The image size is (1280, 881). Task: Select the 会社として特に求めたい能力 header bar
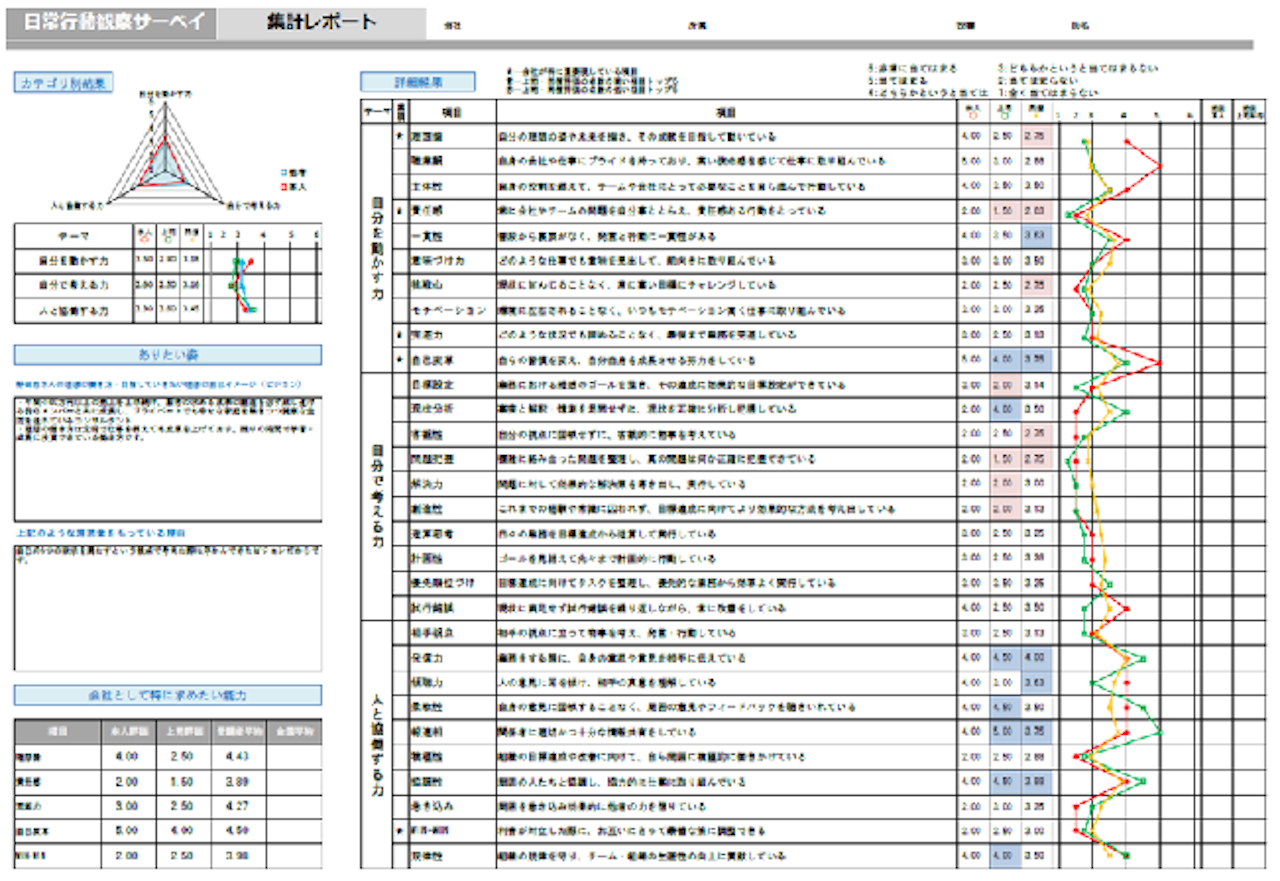coord(167,695)
